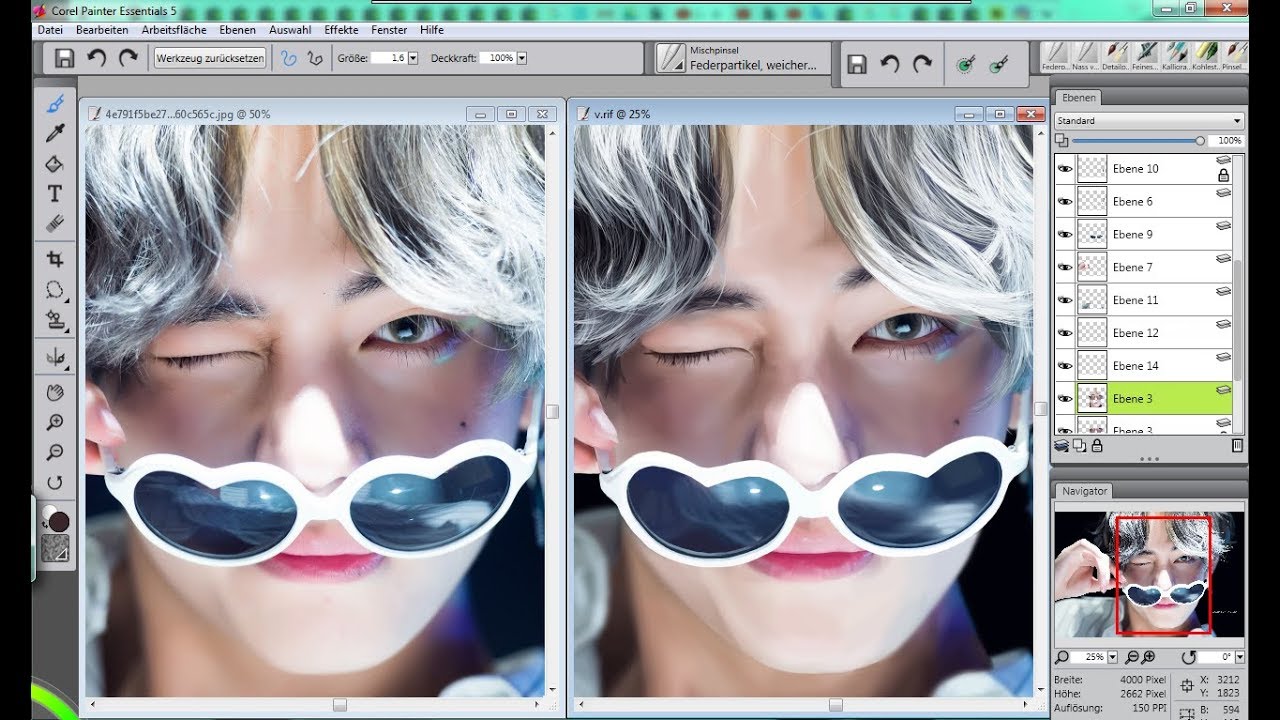The height and width of the screenshot is (720, 1280).
Task: Open the Navigator zoom percentage dropdown
Action: (1112, 657)
